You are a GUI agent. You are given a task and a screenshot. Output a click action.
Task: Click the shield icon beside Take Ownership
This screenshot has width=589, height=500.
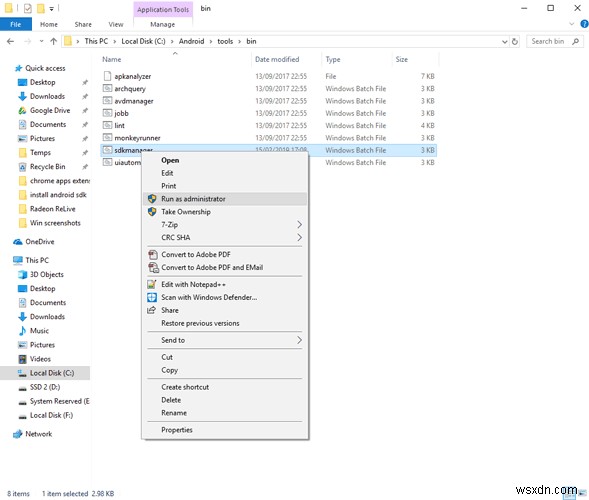[x=152, y=212]
